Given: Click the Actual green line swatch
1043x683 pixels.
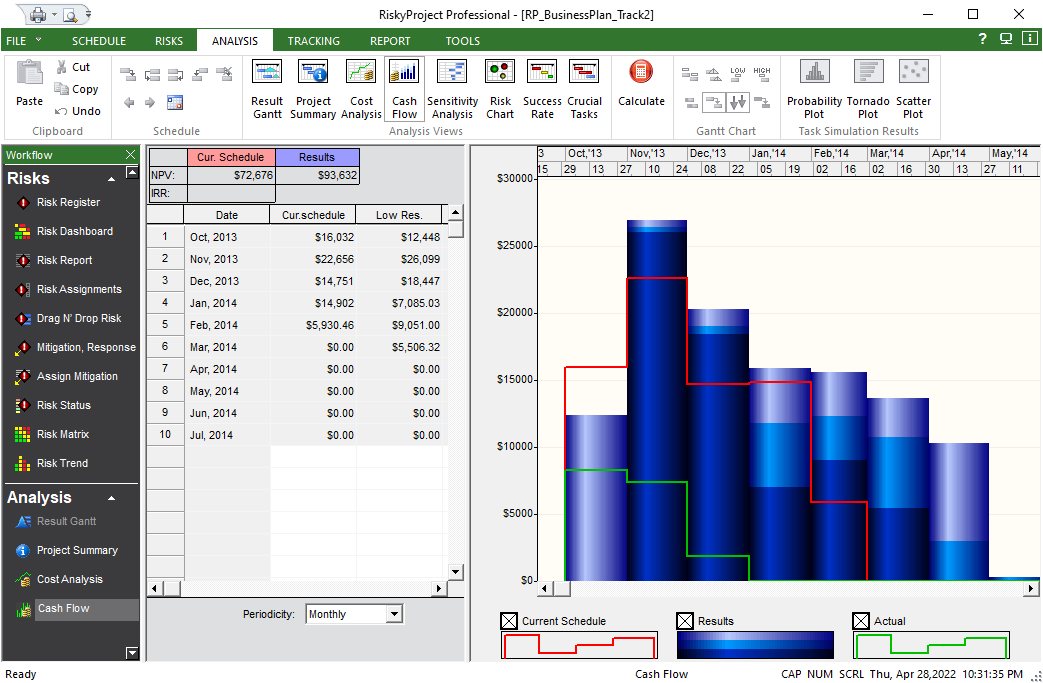Looking at the screenshot, I should [931, 645].
